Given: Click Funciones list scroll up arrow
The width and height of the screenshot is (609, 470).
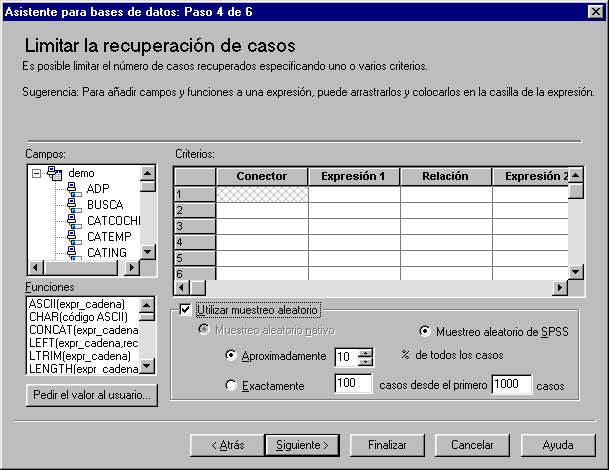Looking at the screenshot, I should click(x=147, y=305).
